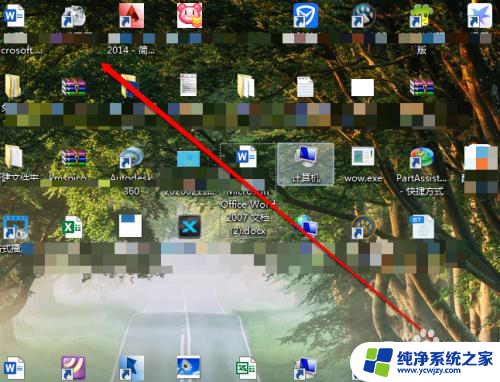Select the printer shortcut icon at top
Viewport: 500px width, 382px height.
[73, 16]
